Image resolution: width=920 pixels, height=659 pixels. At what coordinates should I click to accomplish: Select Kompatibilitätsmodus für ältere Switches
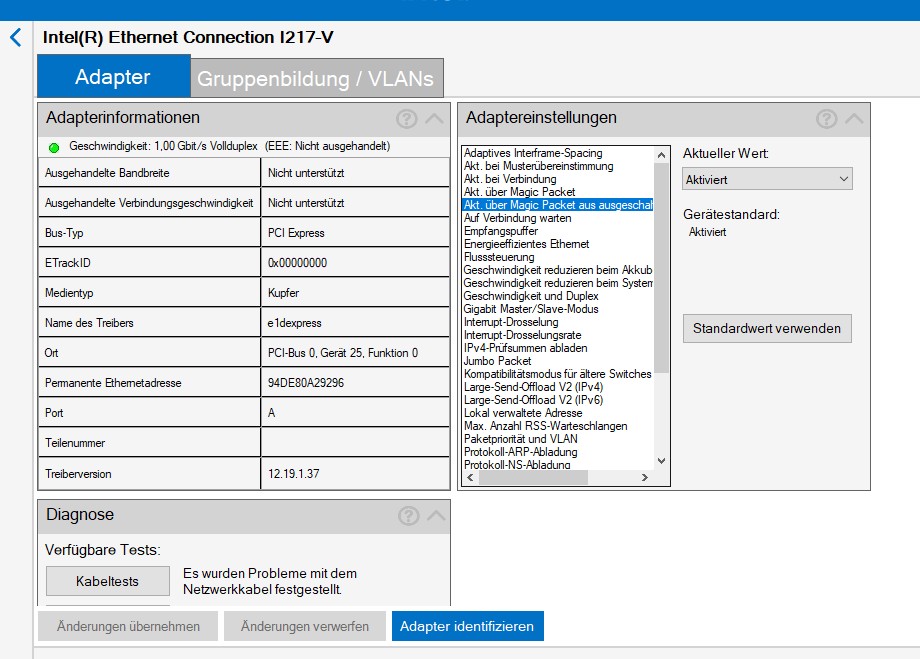[x=557, y=374]
